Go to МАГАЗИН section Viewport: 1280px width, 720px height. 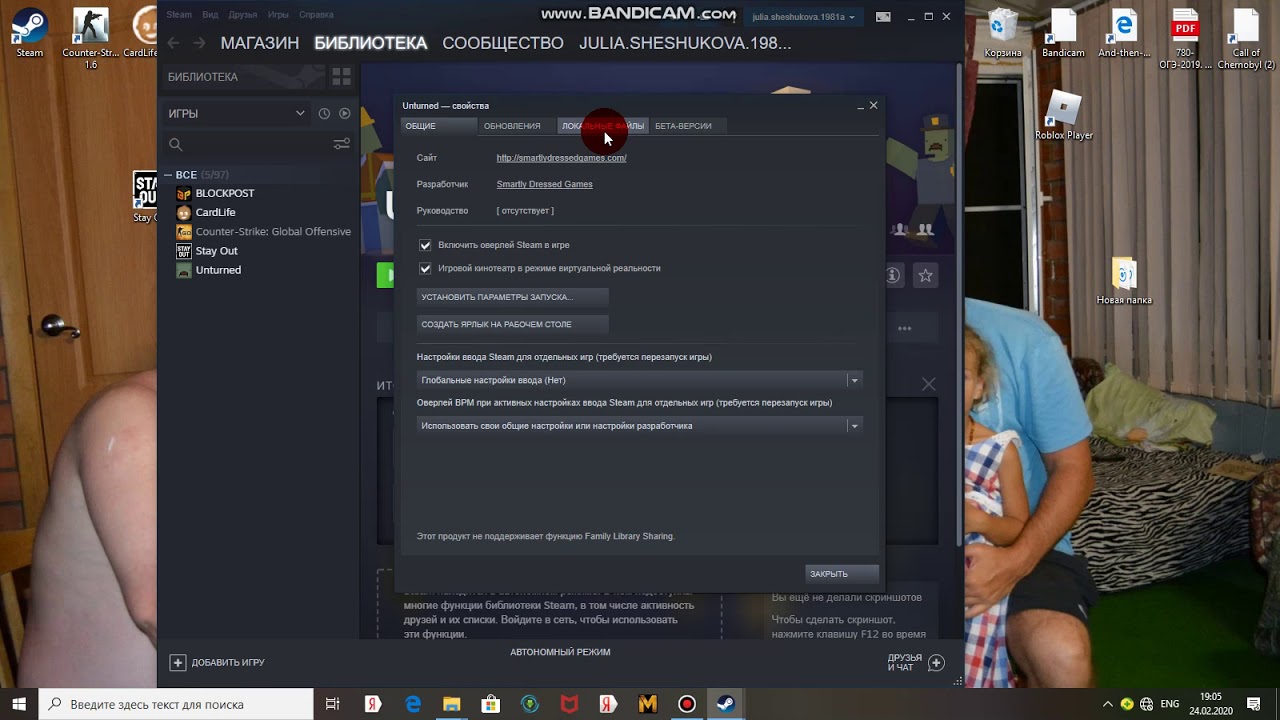point(260,43)
